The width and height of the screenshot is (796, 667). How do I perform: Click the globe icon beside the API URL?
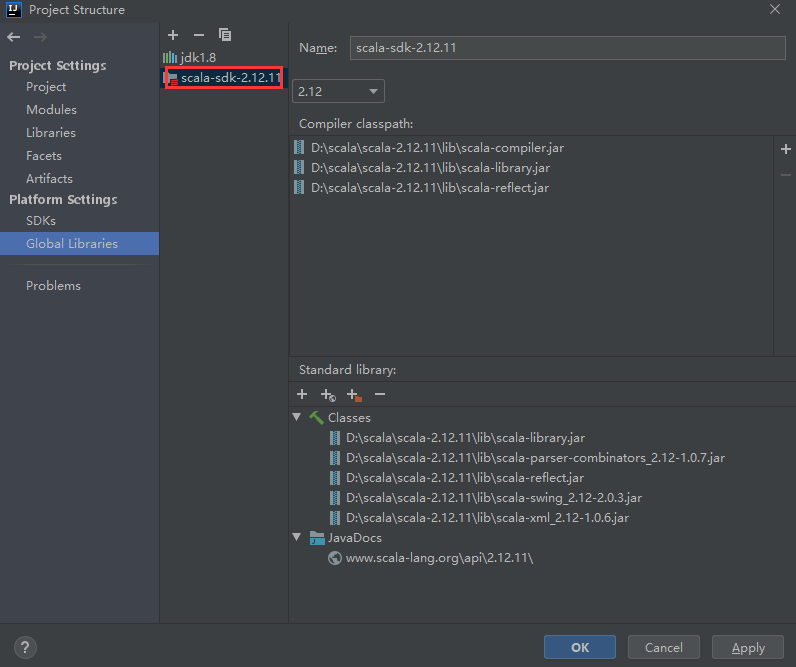(x=335, y=558)
